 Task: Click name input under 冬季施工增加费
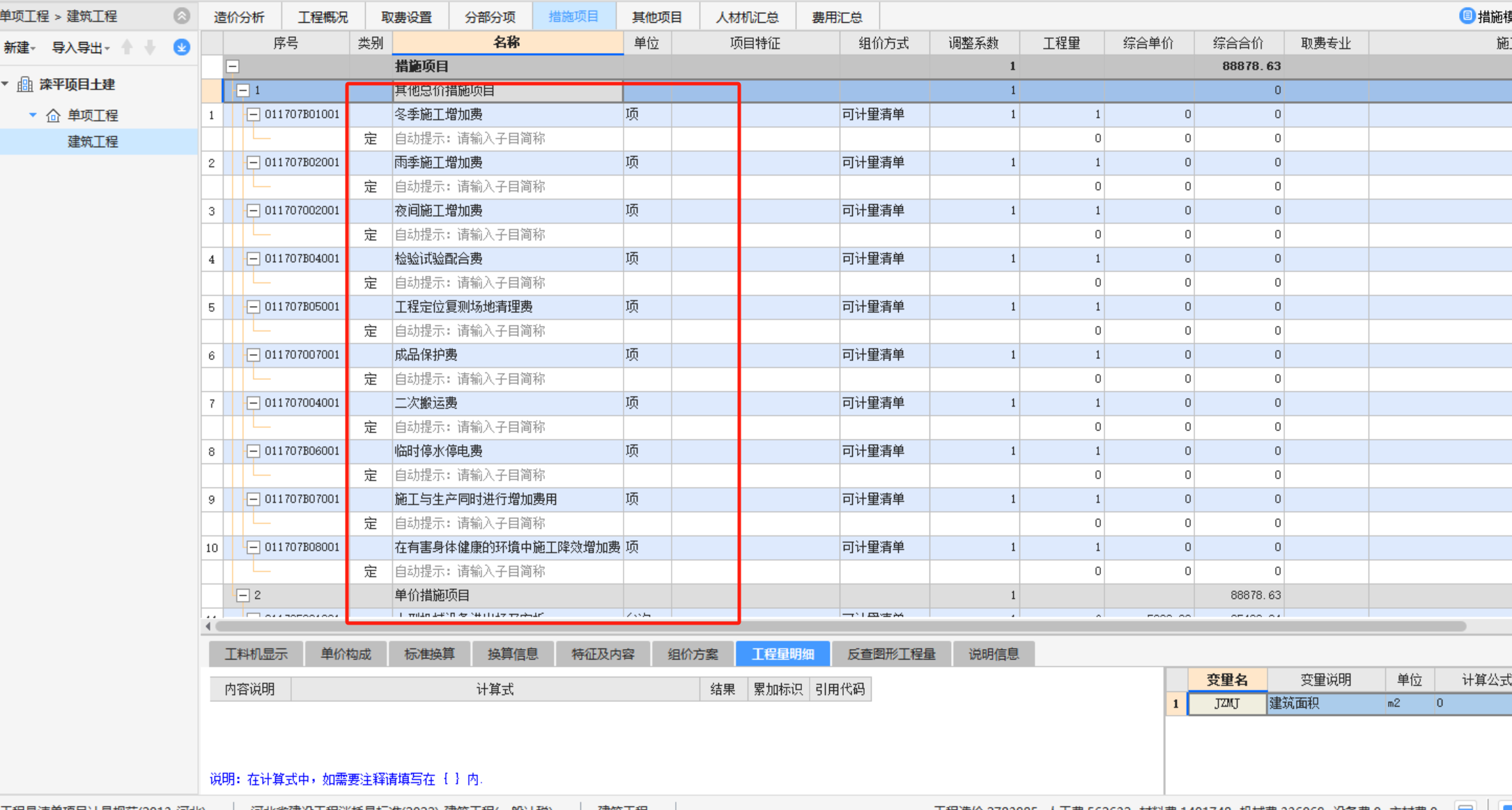tap(507, 139)
